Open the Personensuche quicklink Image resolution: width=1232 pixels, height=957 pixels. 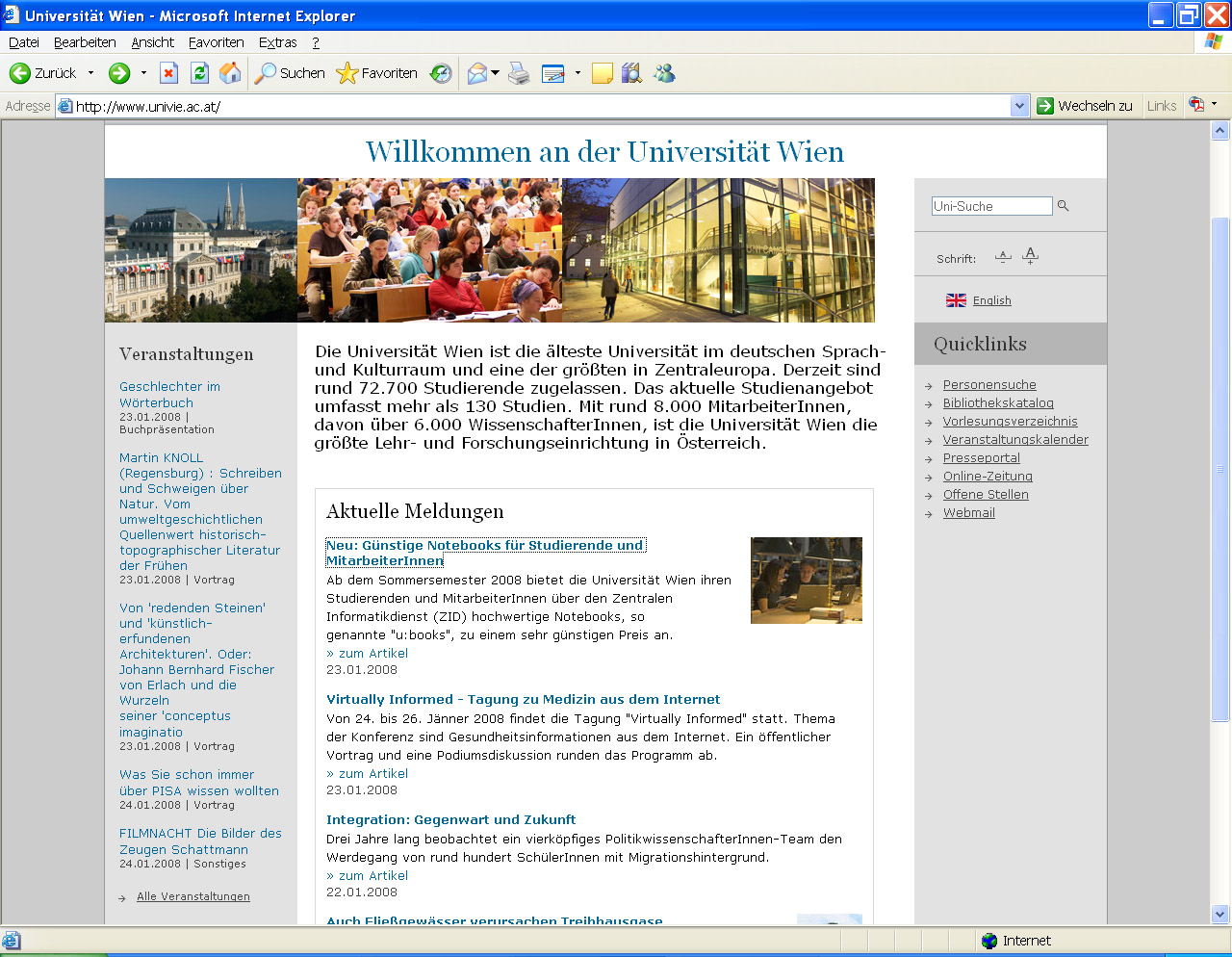989,385
